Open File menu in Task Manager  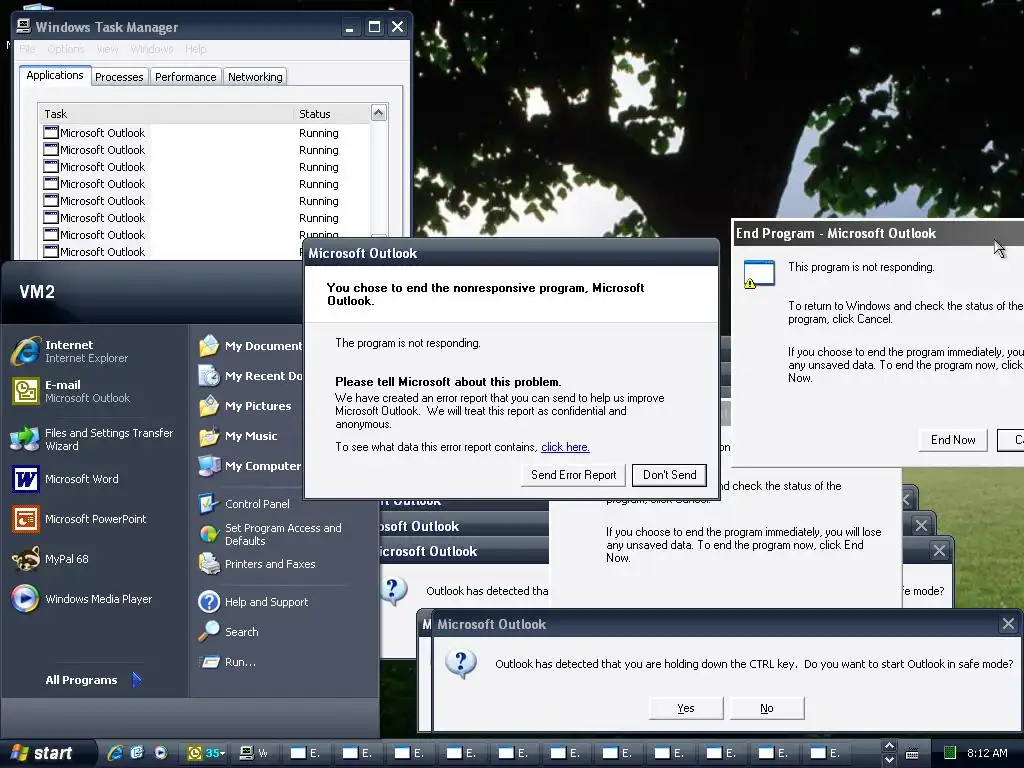click(27, 49)
